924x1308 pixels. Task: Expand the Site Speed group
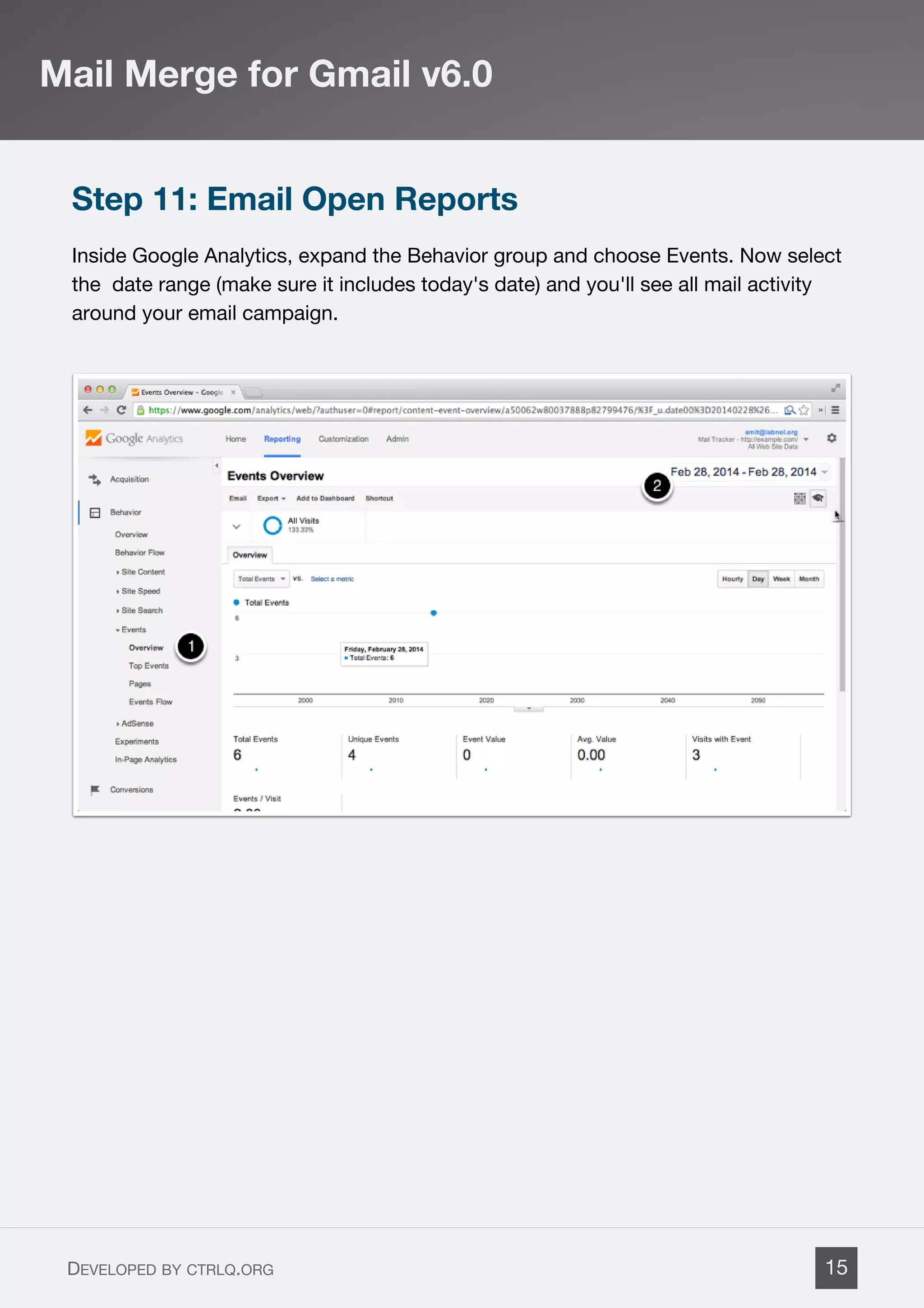click(x=139, y=591)
